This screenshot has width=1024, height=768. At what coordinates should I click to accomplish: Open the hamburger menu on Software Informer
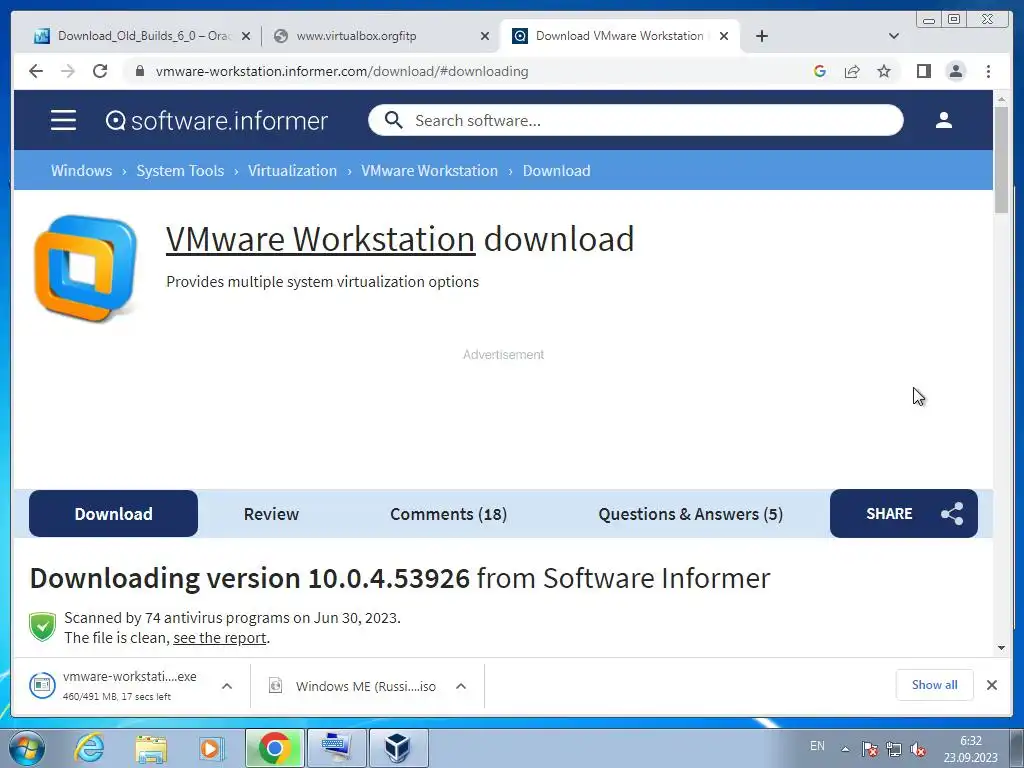point(63,120)
